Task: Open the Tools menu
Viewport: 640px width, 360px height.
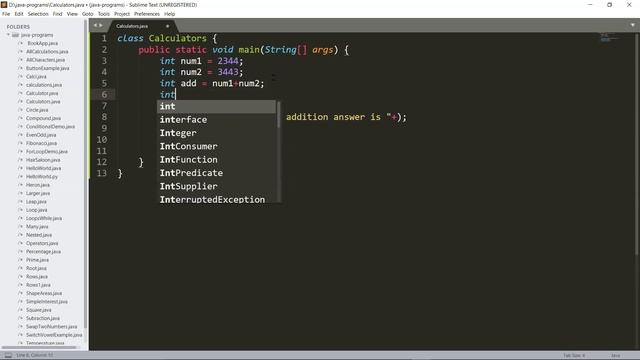Action: point(104,14)
